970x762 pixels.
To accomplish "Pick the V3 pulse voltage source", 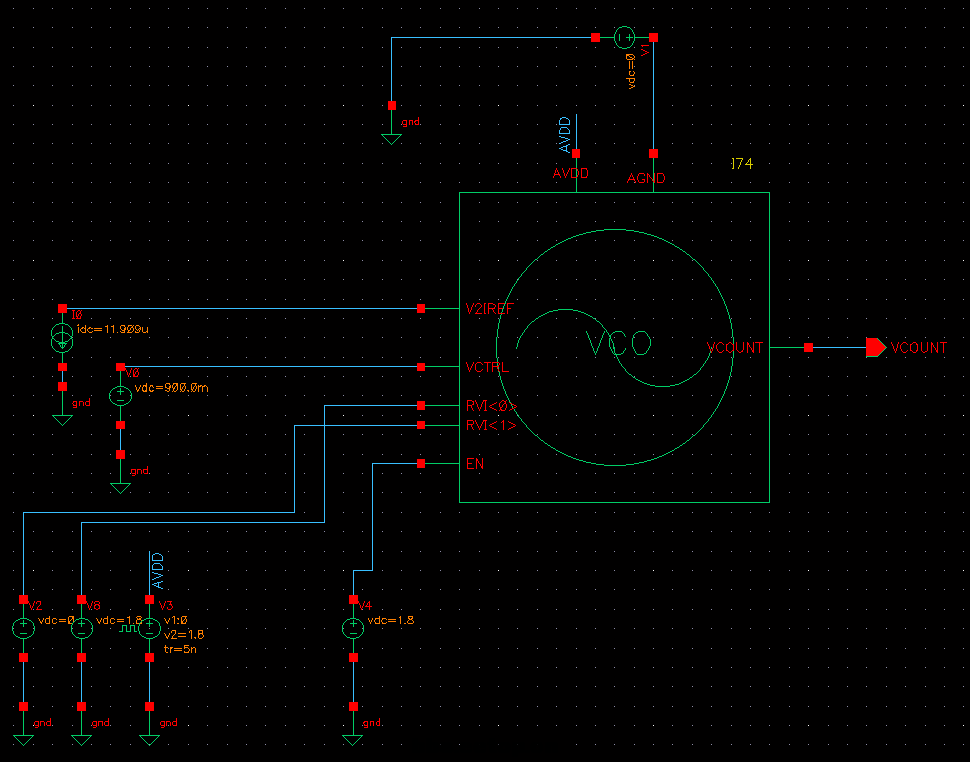I will (x=149, y=628).
